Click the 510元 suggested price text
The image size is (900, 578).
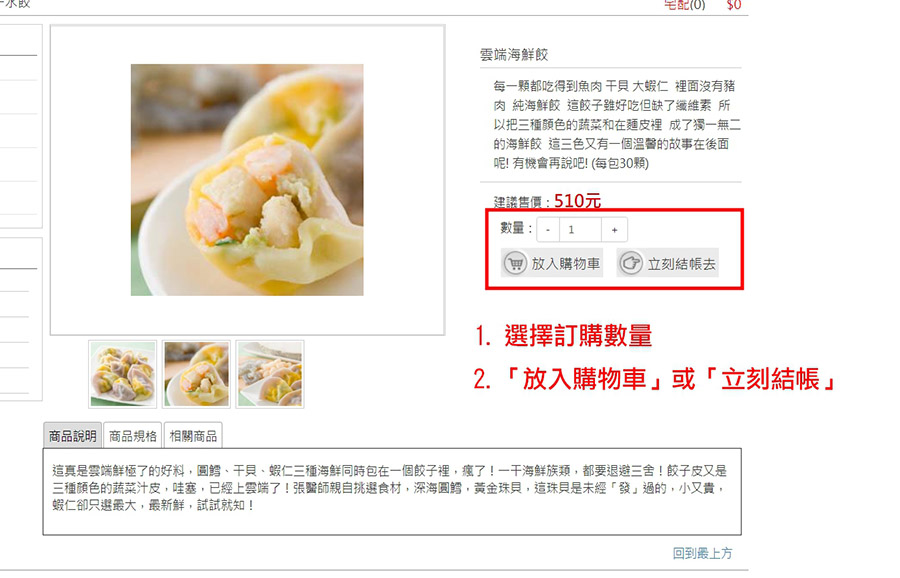point(577,201)
